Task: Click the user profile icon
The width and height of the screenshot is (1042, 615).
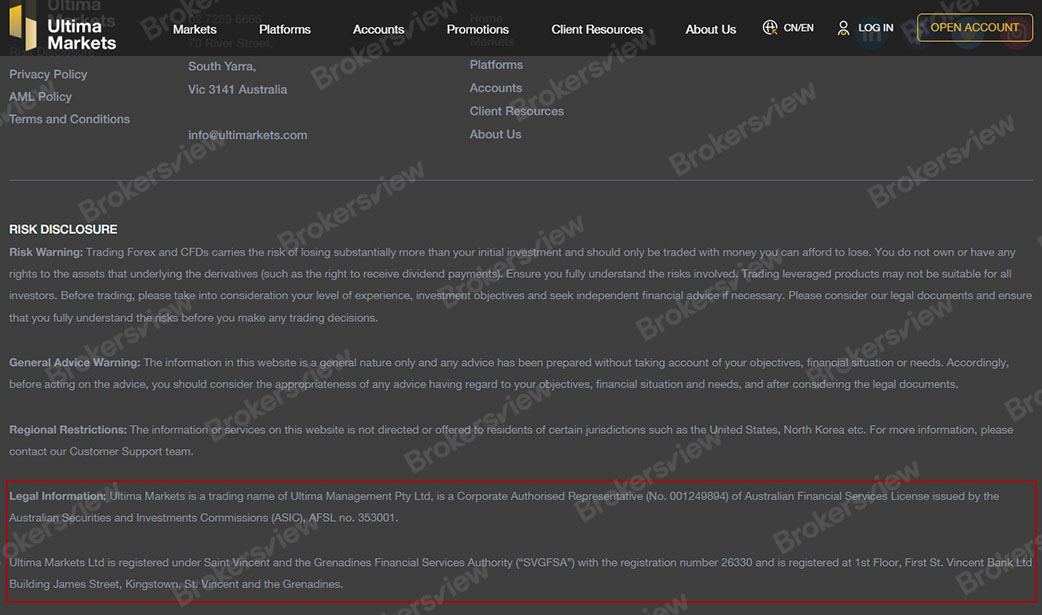Action: point(843,28)
